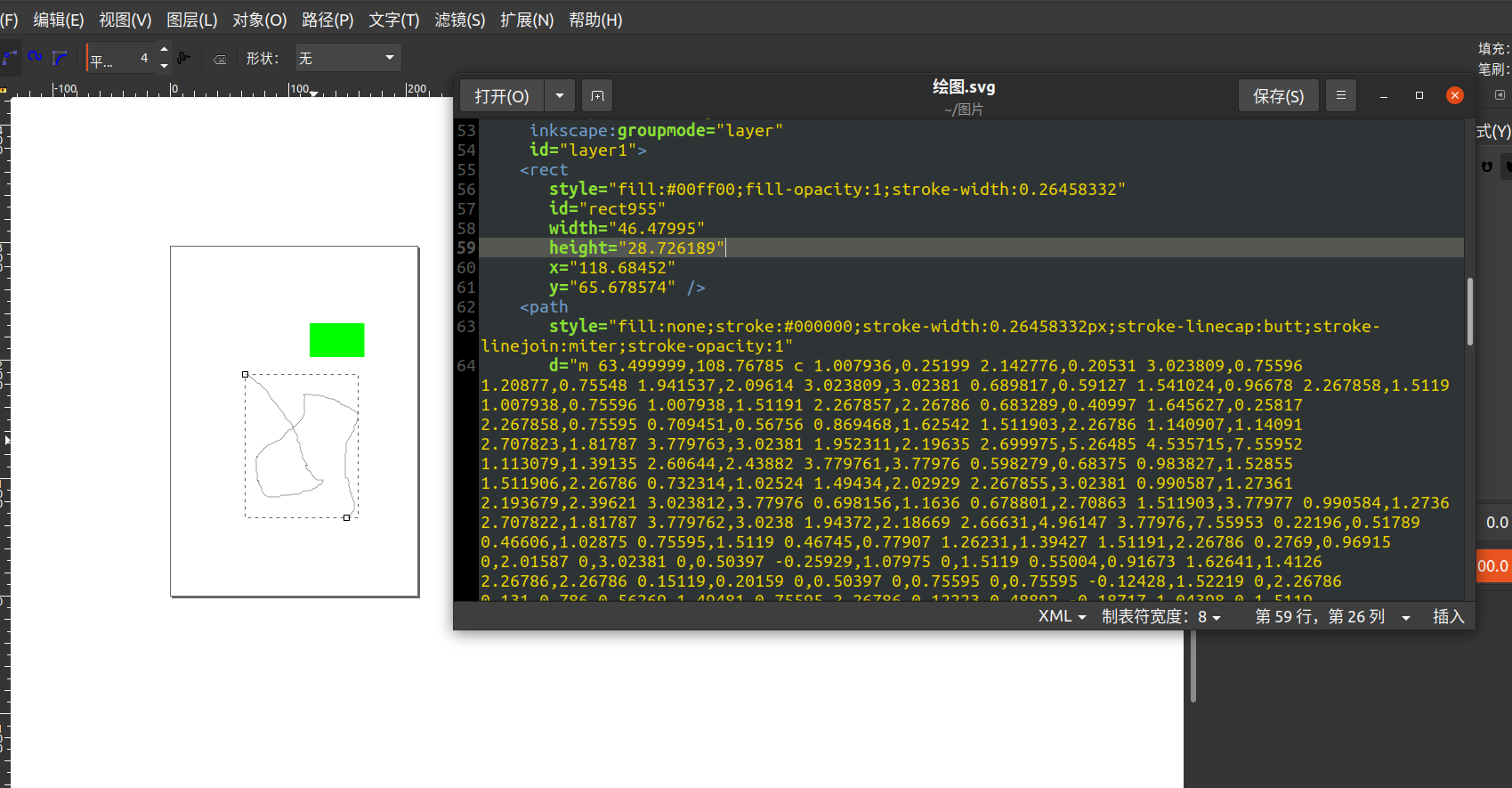Open the 路径(P) menu
Image resolution: width=1512 pixels, height=788 pixels.
pyautogui.click(x=327, y=20)
